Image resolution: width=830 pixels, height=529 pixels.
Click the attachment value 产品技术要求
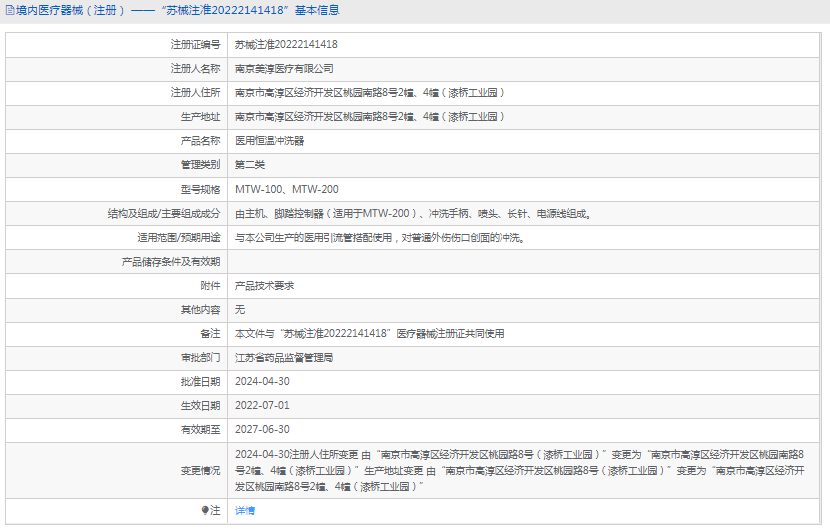pos(264,286)
